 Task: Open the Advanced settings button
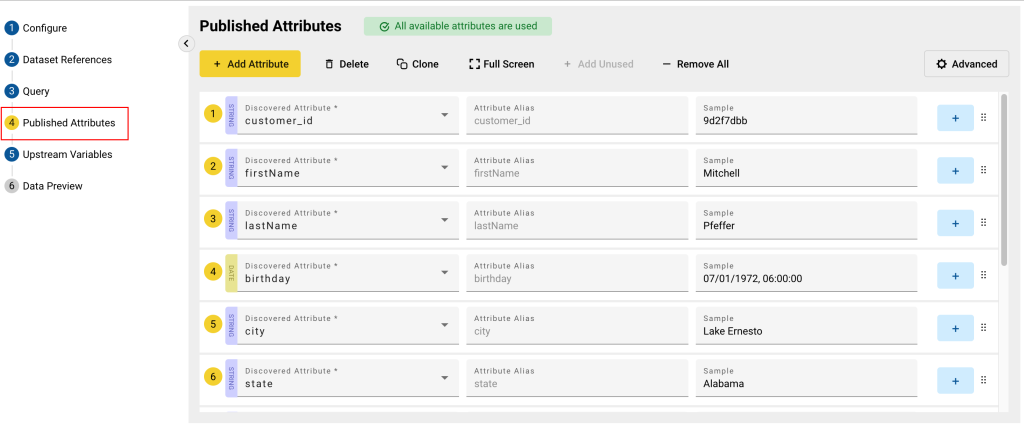966,64
